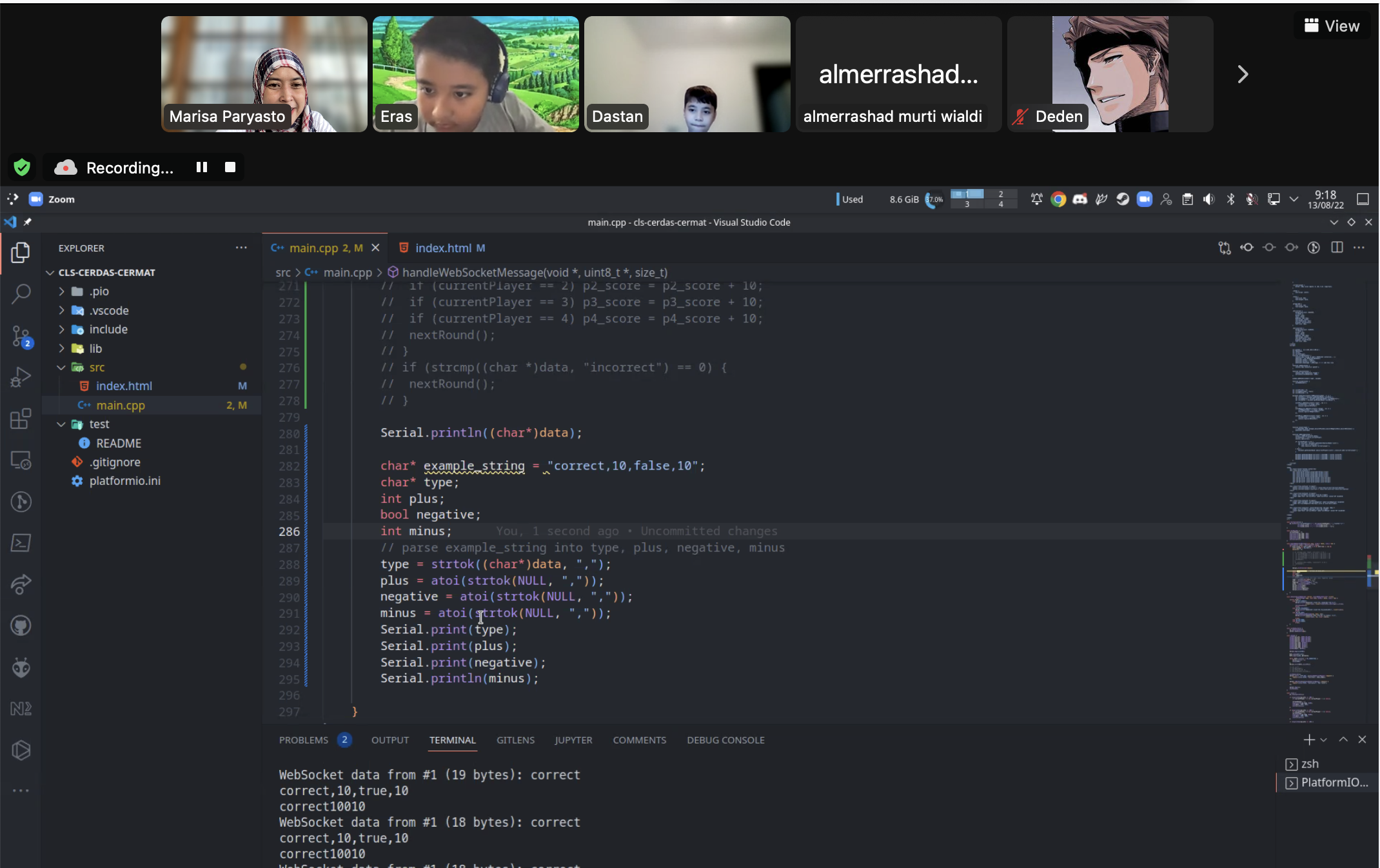Open the PlatformIO alien icon

coord(21,667)
